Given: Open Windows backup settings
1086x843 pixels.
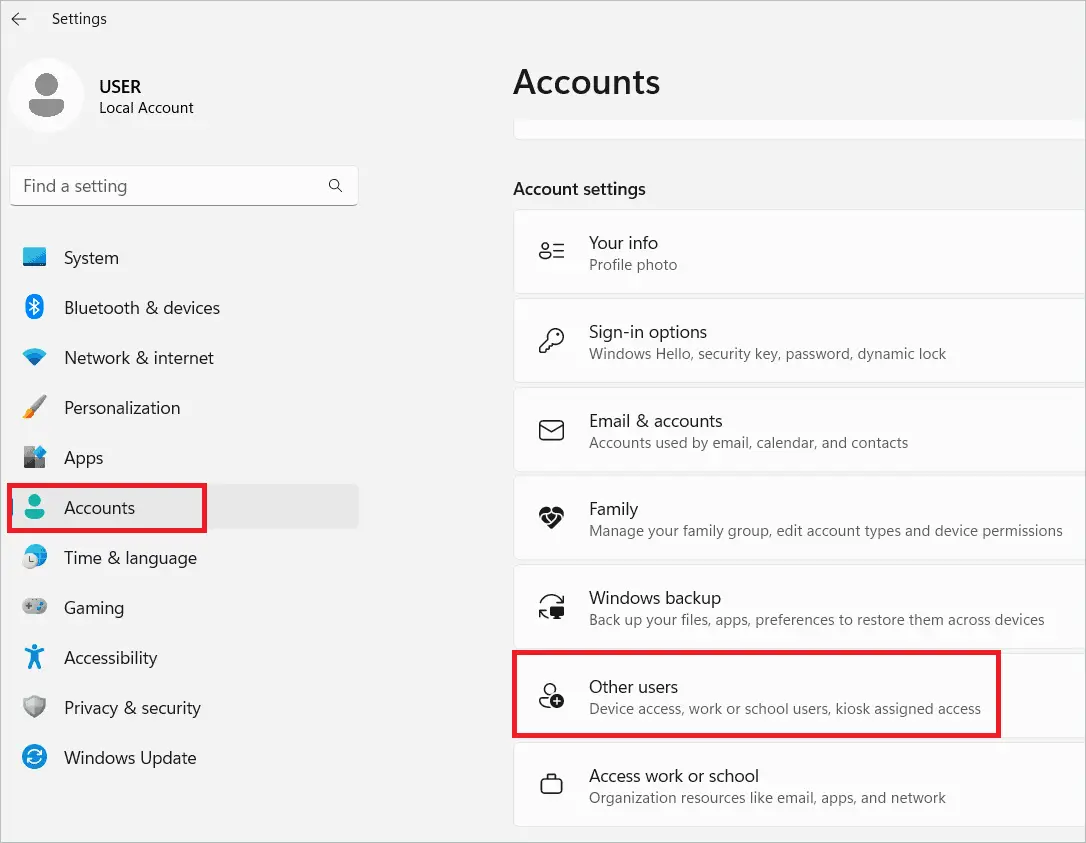Looking at the screenshot, I should pyautogui.click(x=799, y=607).
